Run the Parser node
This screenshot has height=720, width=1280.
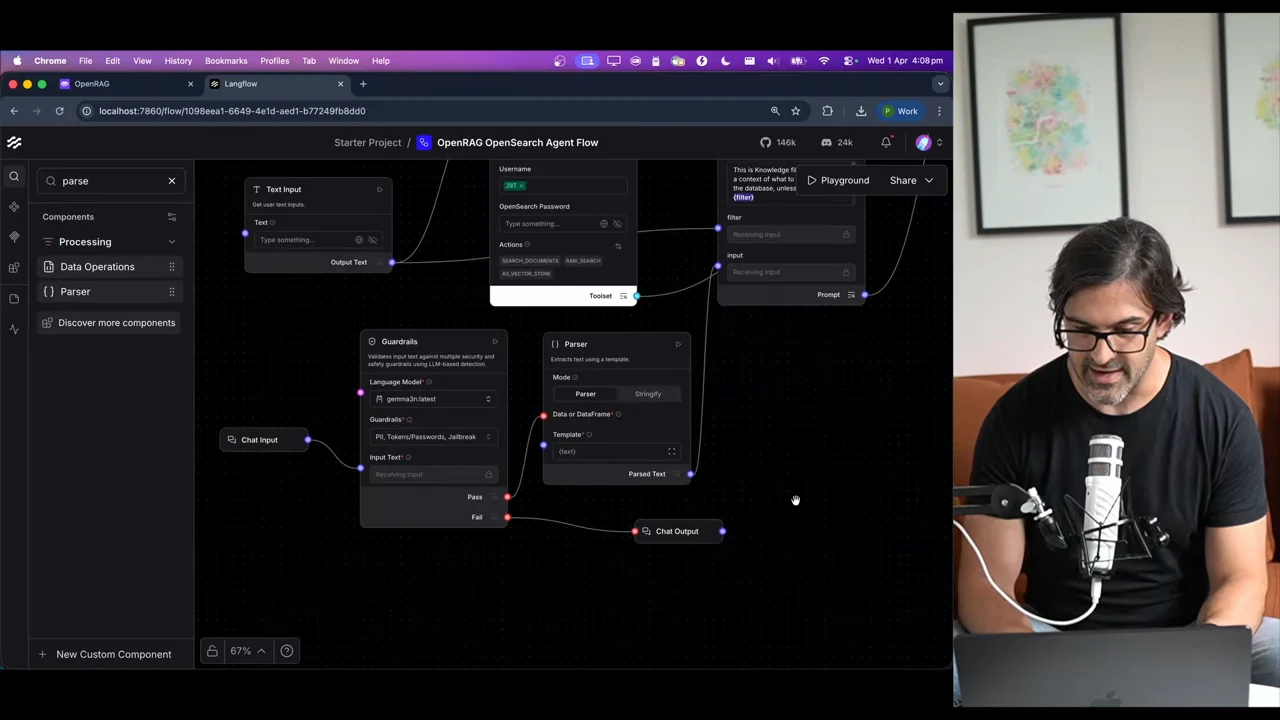point(678,344)
